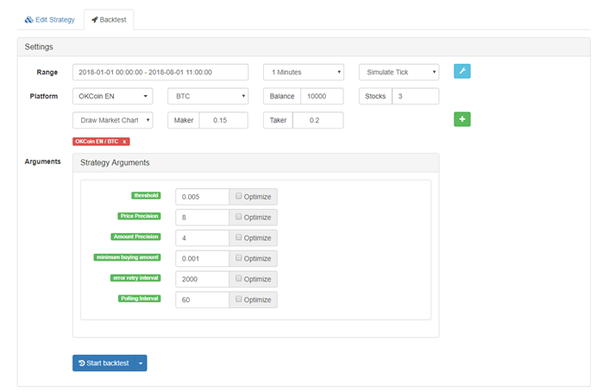
Task: Click the Stocks input showing 3
Action: (x=415, y=96)
